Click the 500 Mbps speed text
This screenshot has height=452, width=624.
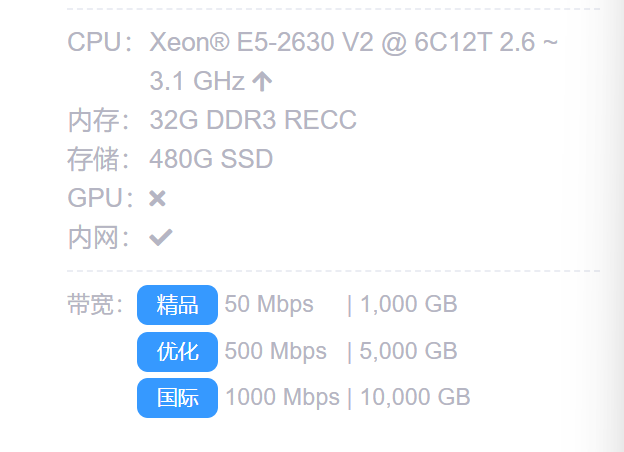[x=276, y=351]
